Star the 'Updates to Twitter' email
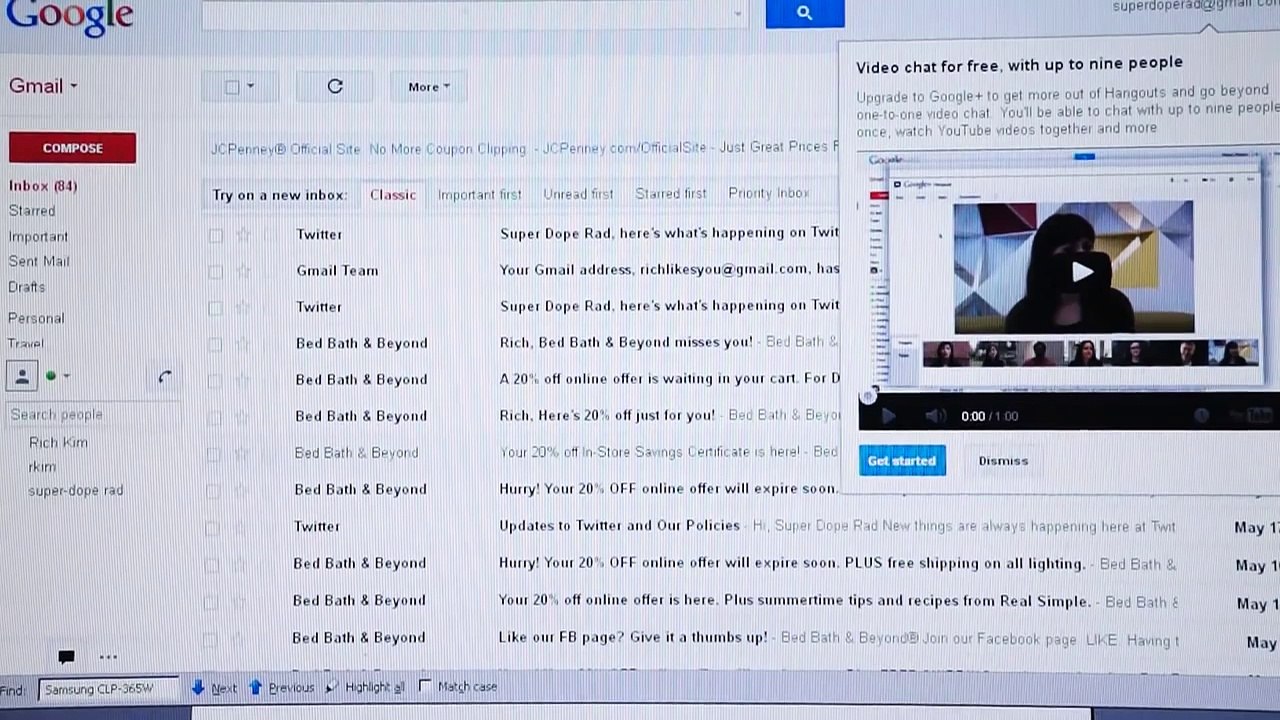This screenshot has height=720, width=1280. (x=240, y=527)
